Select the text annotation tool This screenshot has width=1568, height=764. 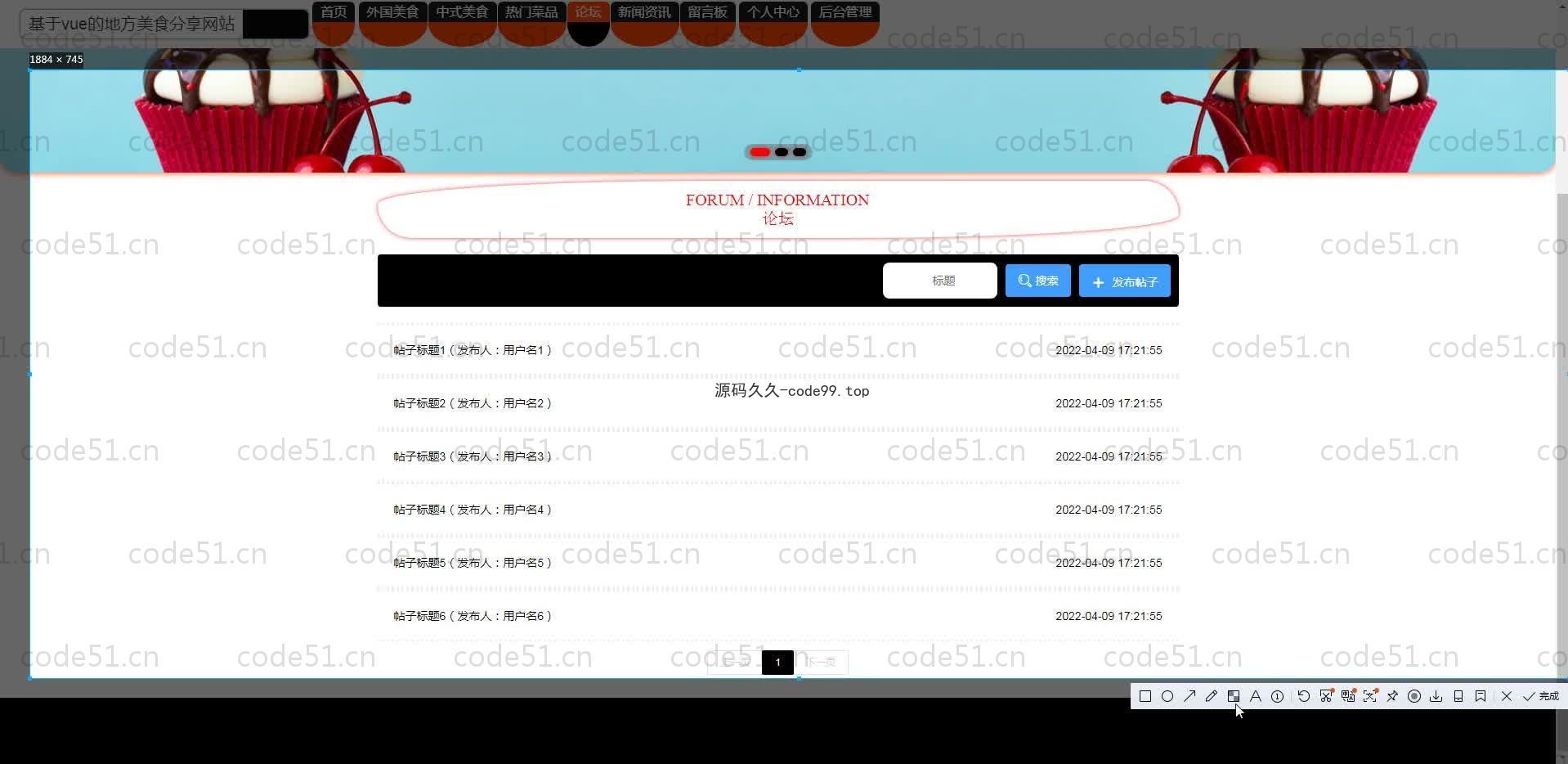pos(1255,696)
